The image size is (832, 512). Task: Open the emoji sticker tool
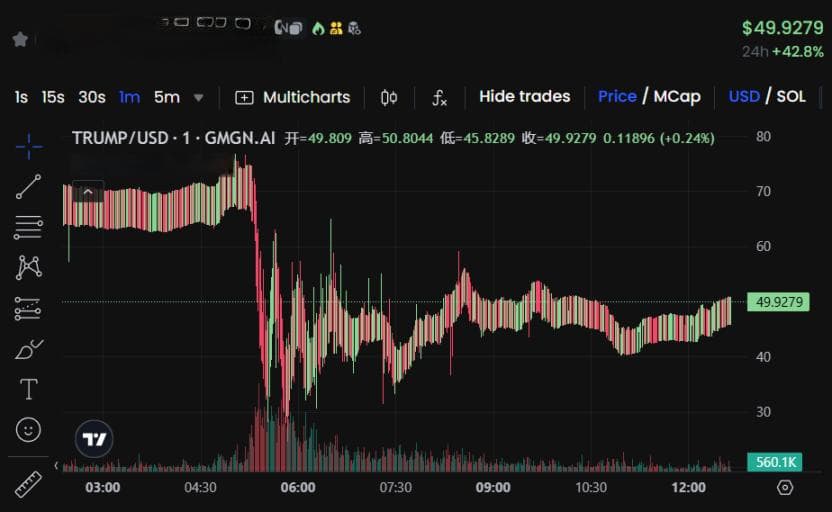click(28, 429)
